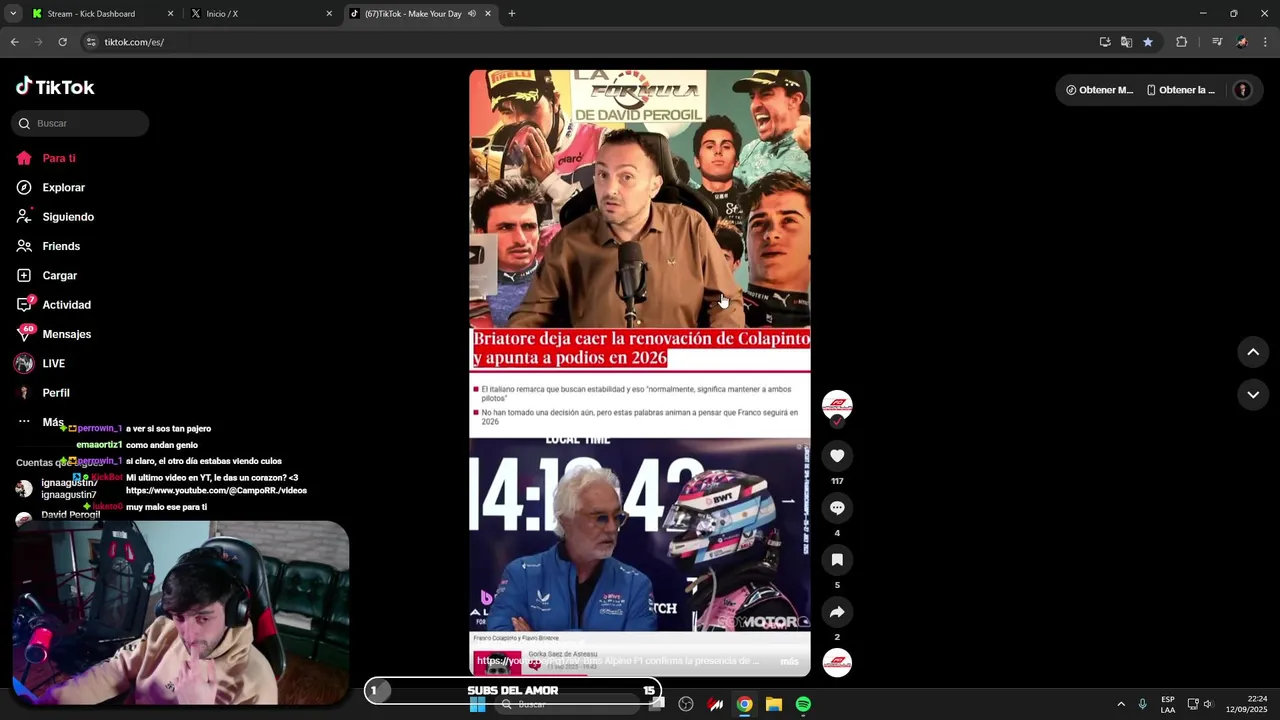The width and height of the screenshot is (1280, 720).
Task: Open YouTube link in chat overlay
Action: 216,491
